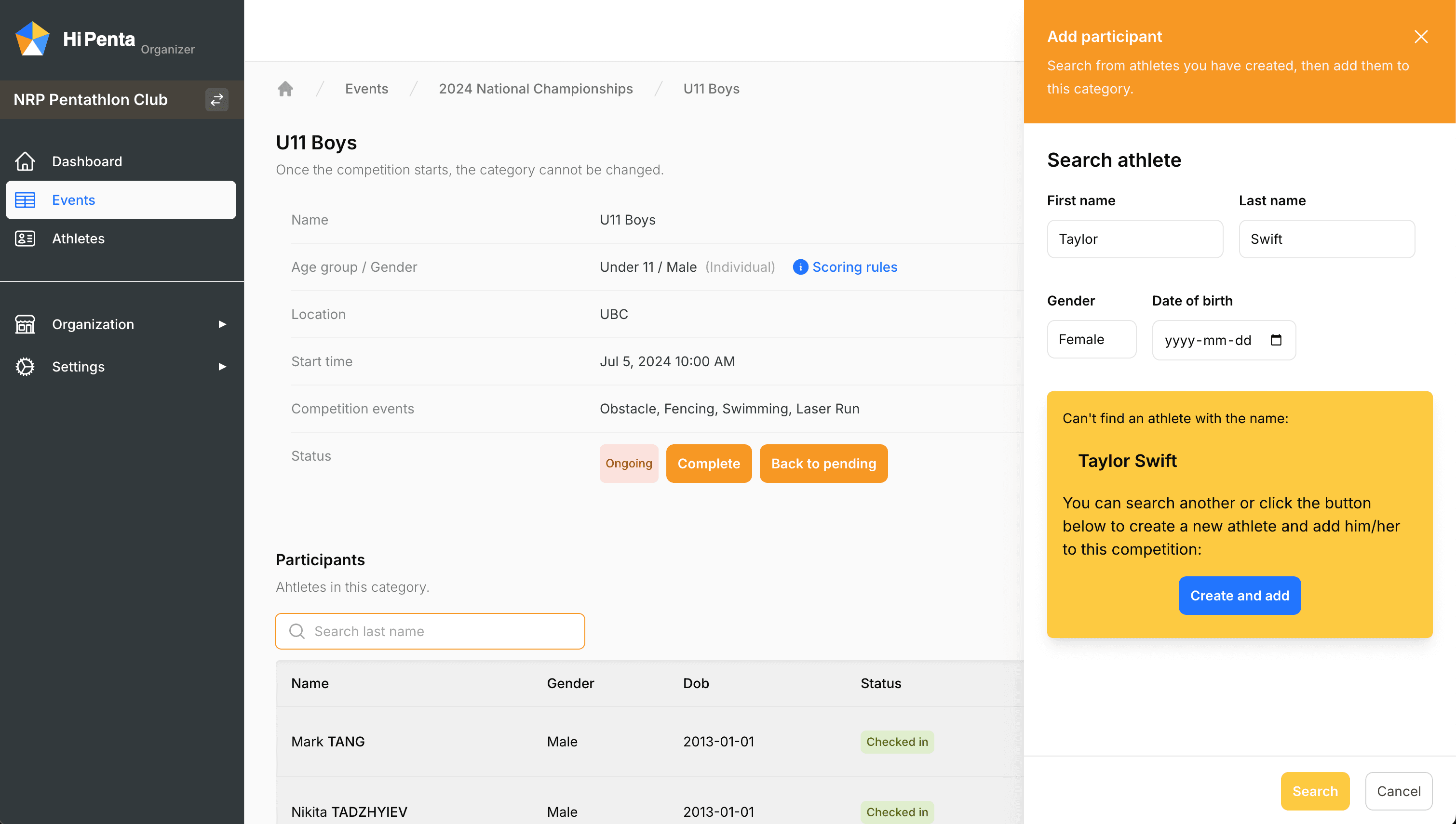
Task: Go to 2024 National Championships breadcrumb
Action: [x=535, y=89]
